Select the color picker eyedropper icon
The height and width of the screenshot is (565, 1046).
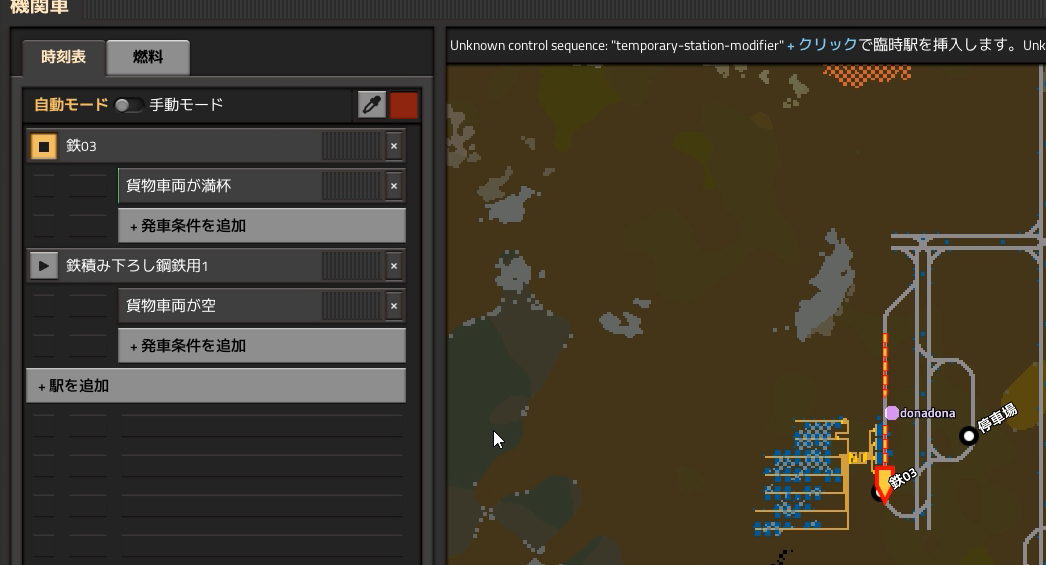coord(372,105)
